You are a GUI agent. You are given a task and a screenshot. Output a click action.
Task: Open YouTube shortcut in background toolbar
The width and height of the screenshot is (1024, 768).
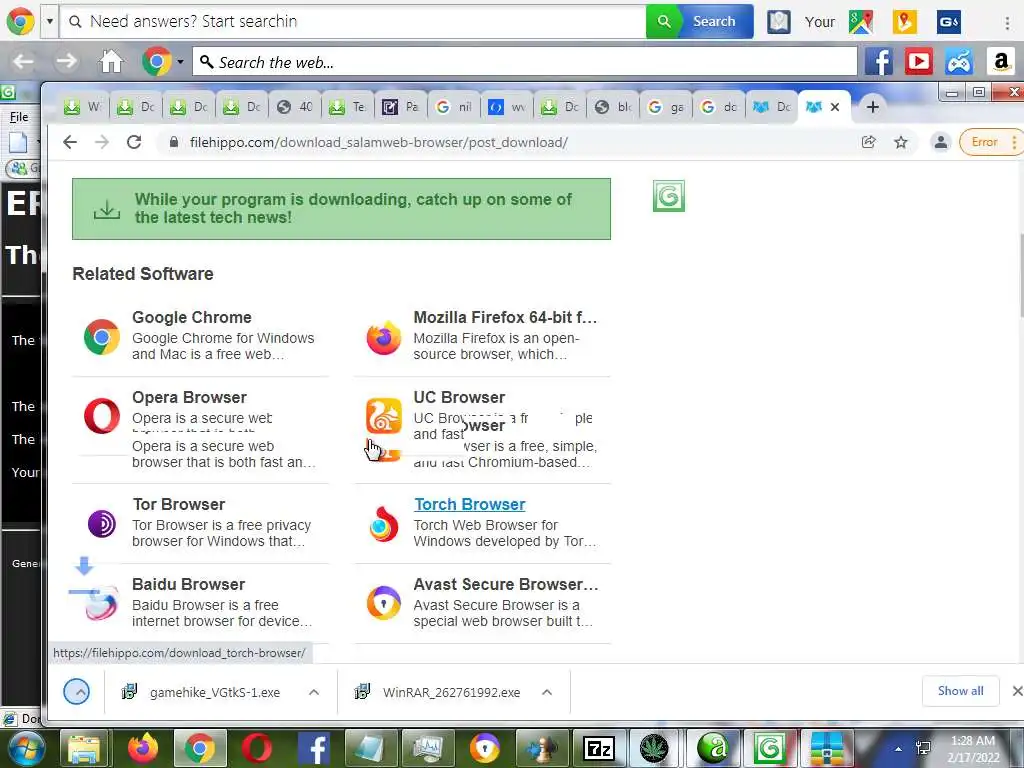(919, 62)
